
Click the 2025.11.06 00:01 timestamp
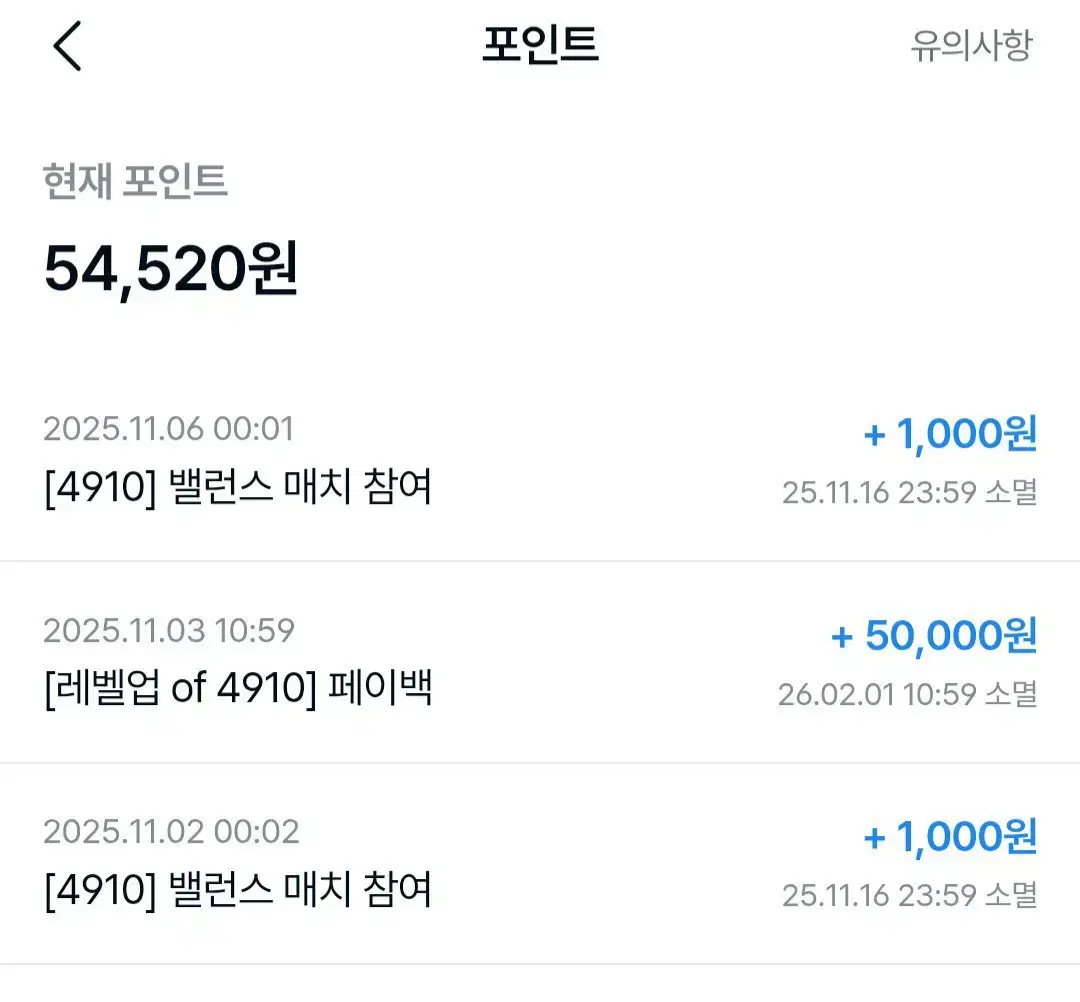click(x=168, y=429)
